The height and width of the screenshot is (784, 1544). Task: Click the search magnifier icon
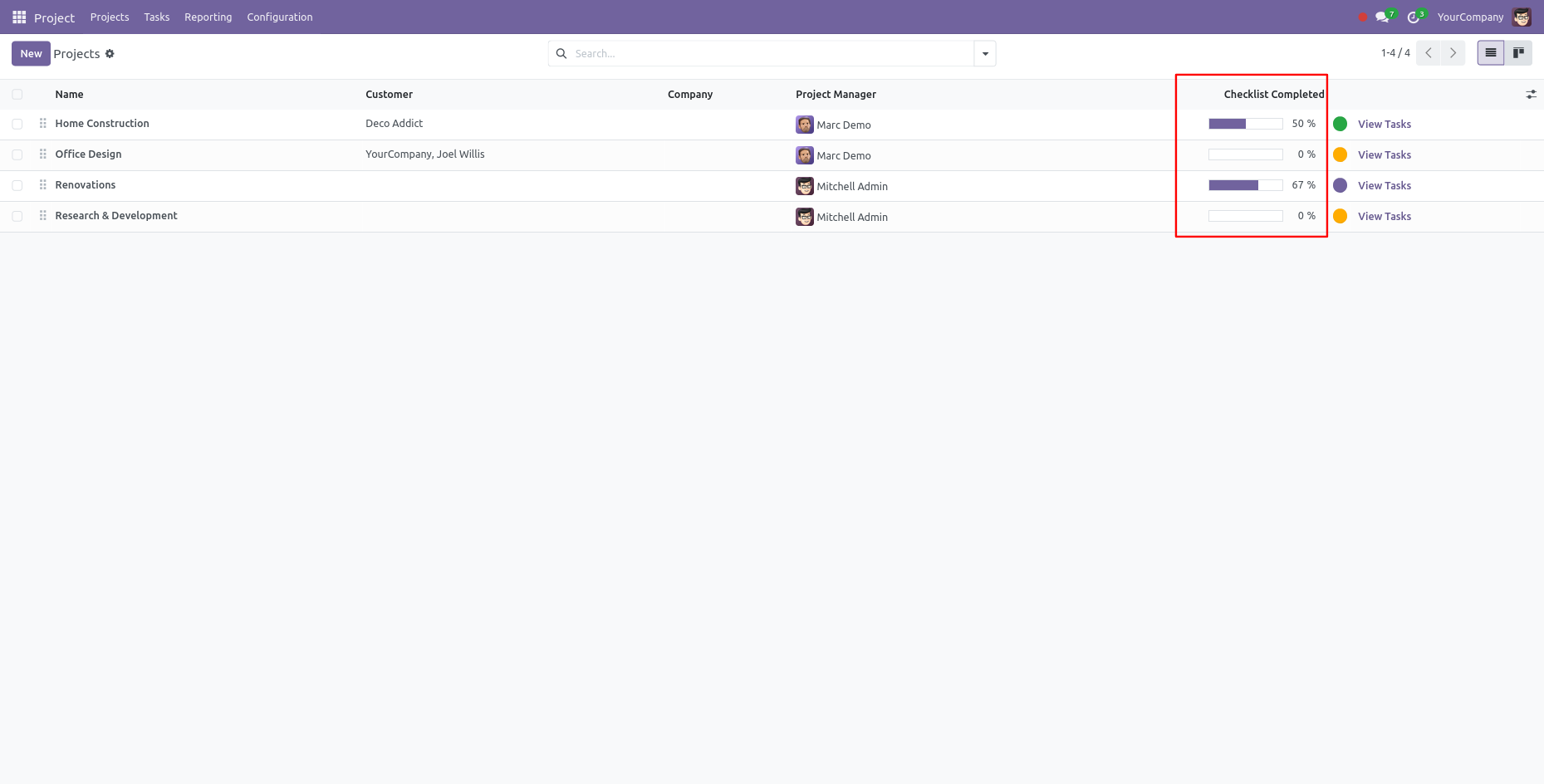[561, 53]
